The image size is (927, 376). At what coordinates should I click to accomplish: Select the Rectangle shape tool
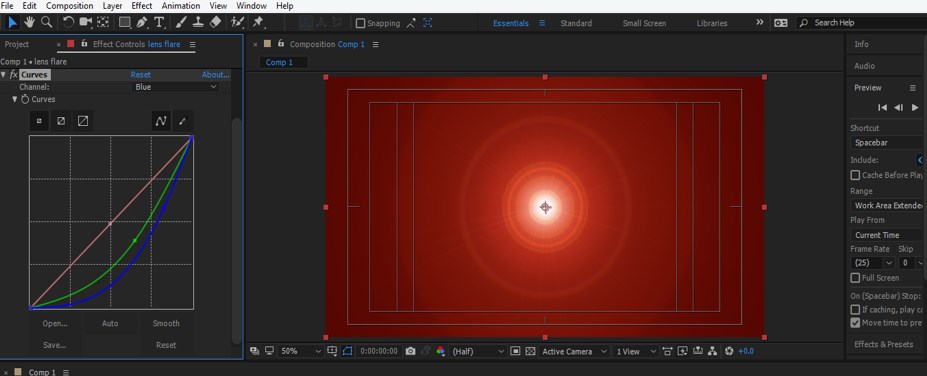pyautogui.click(x=125, y=22)
